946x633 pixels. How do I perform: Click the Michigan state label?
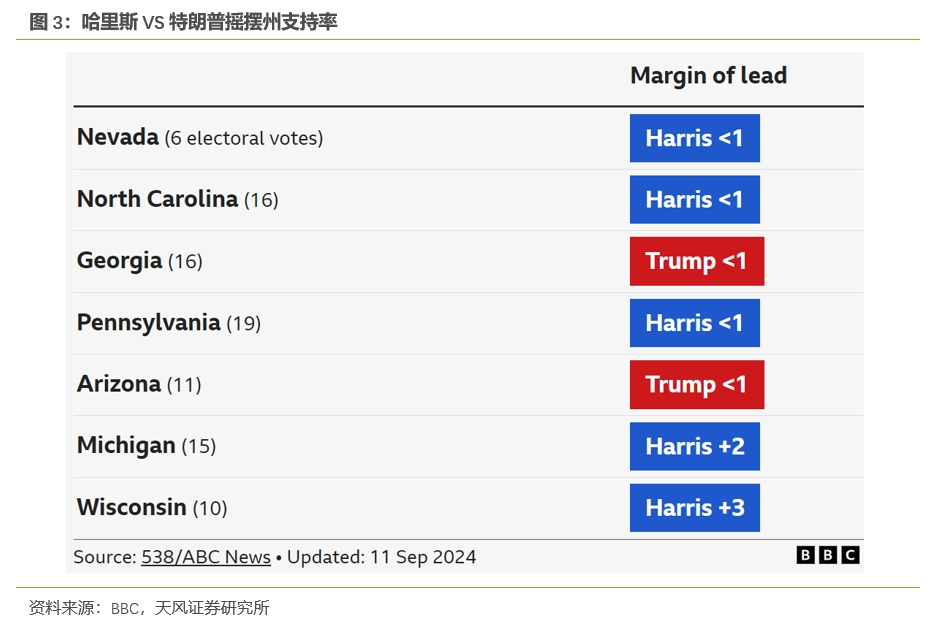click(x=126, y=446)
